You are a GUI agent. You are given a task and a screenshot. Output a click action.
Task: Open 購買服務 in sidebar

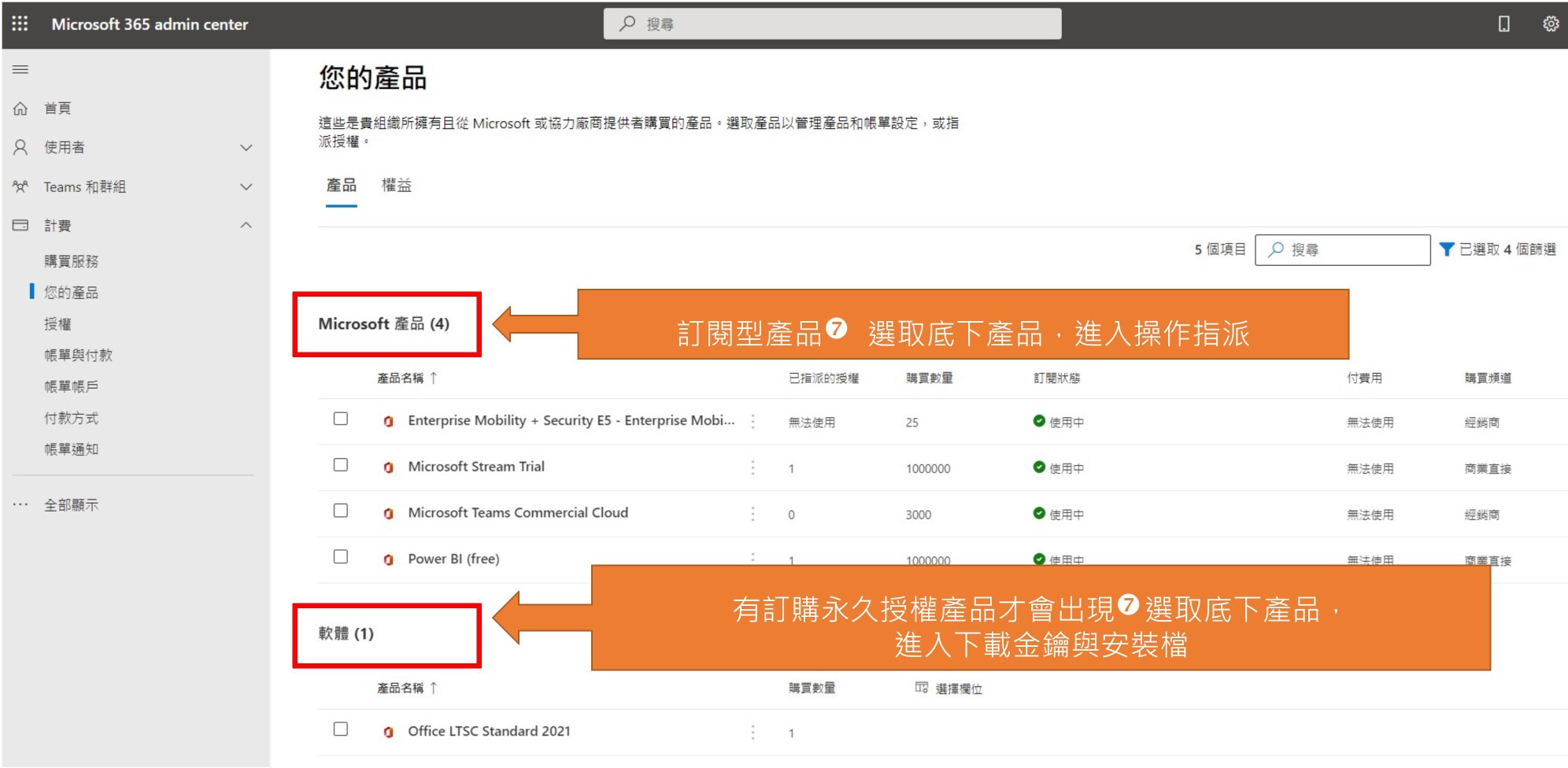pyautogui.click(x=71, y=261)
